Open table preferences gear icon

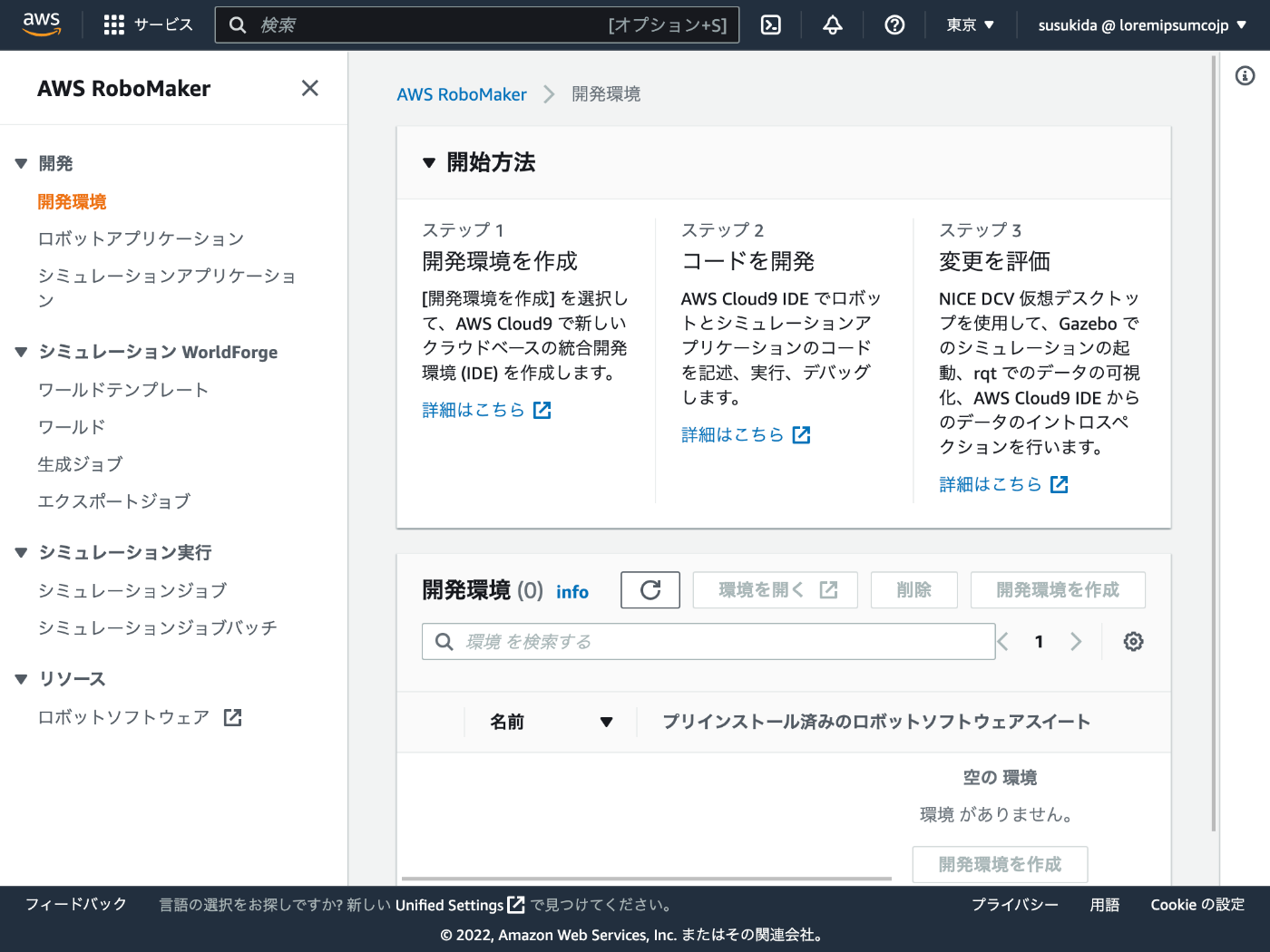pos(1133,642)
